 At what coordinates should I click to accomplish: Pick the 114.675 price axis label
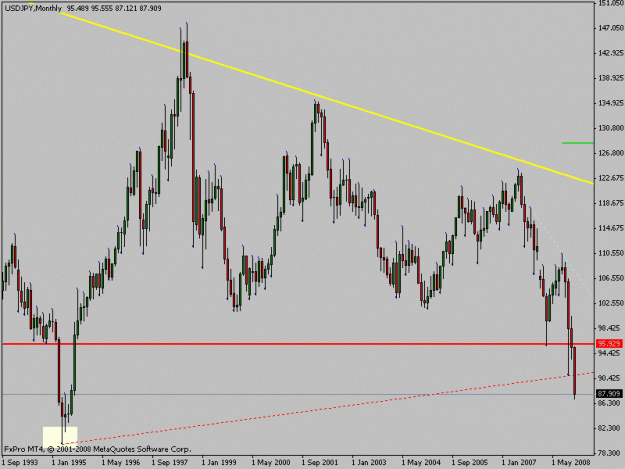(x=610, y=228)
